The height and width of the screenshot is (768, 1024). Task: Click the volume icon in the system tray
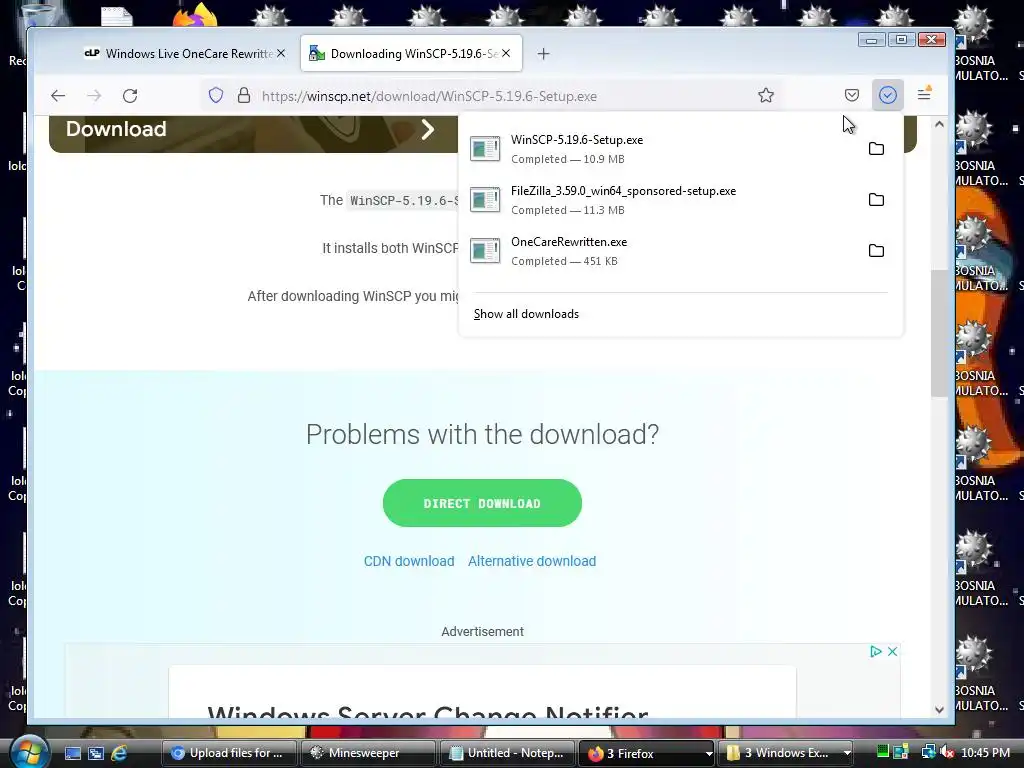[948, 753]
